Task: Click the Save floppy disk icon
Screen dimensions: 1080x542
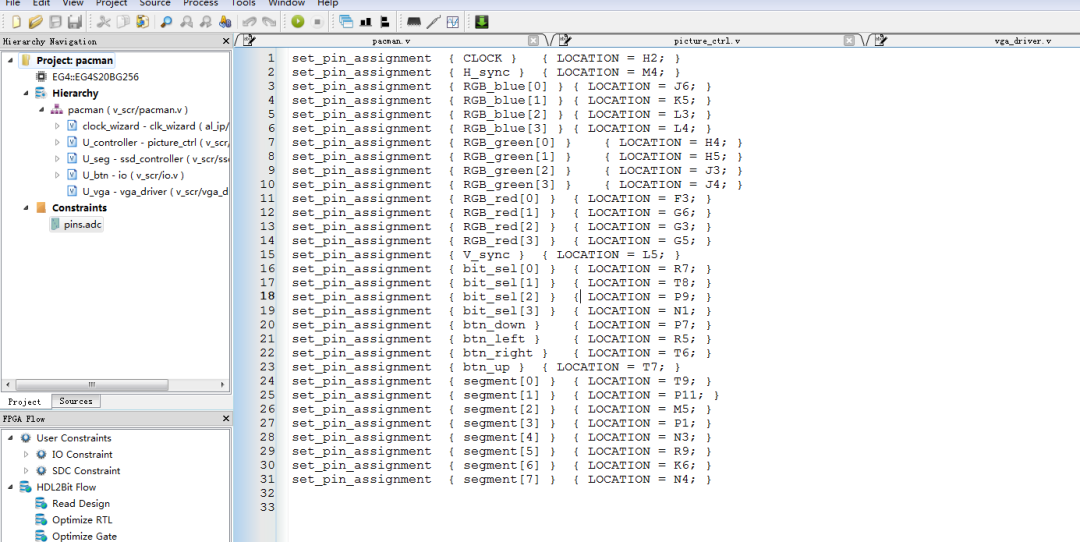Action: point(55,22)
